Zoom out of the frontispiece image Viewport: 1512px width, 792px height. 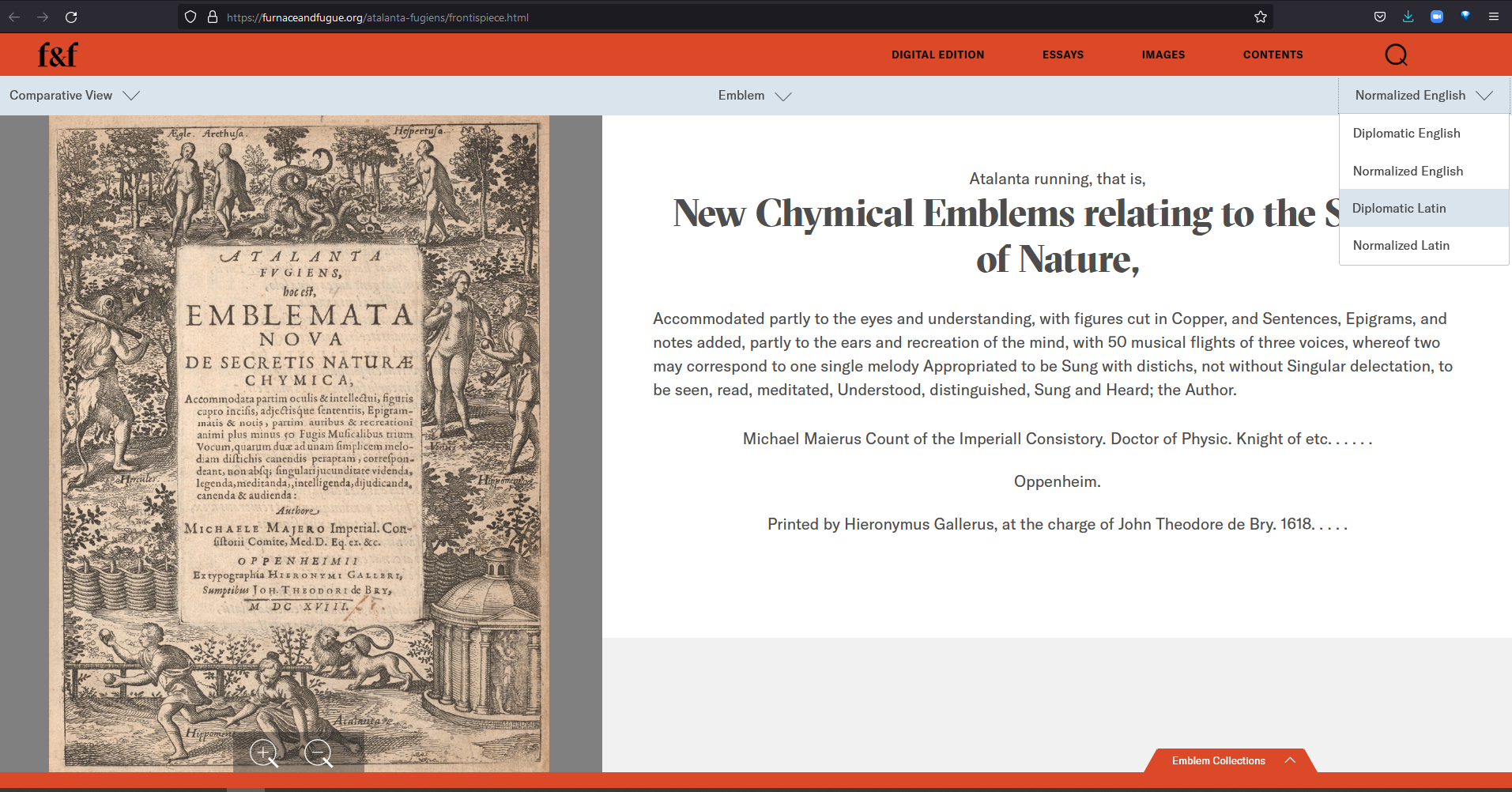click(x=319, y=753)
